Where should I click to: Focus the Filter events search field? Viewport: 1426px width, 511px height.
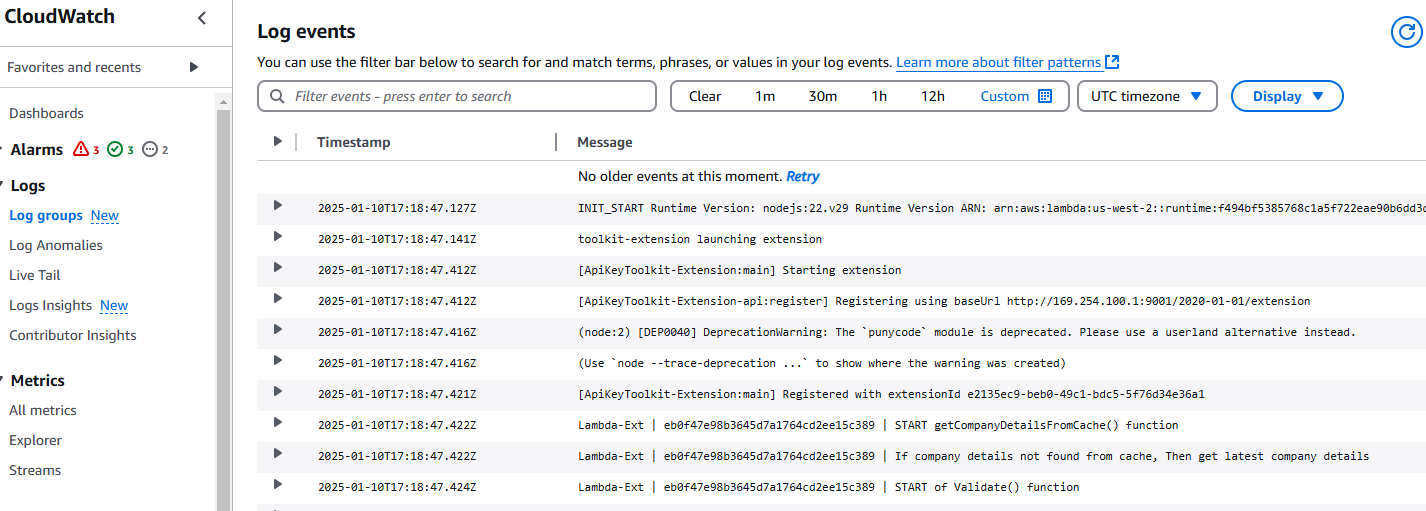[457, 96]
